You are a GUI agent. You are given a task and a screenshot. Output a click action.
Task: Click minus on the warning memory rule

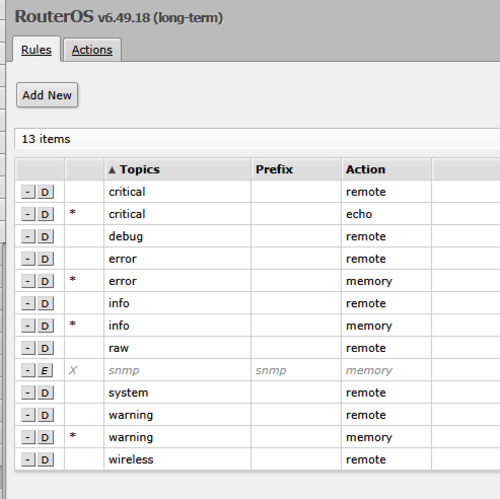point(28,438)
